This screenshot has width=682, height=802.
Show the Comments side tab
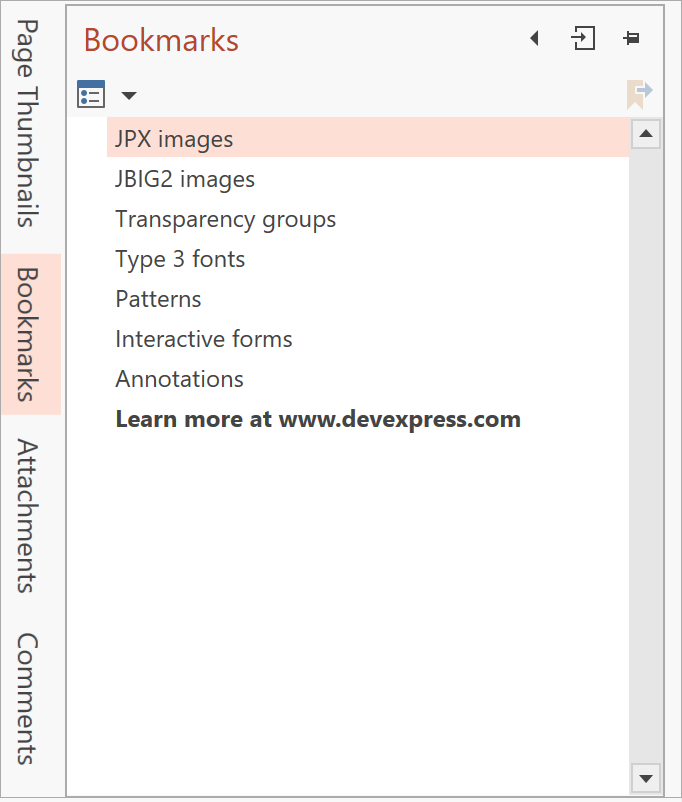[30, 698]
